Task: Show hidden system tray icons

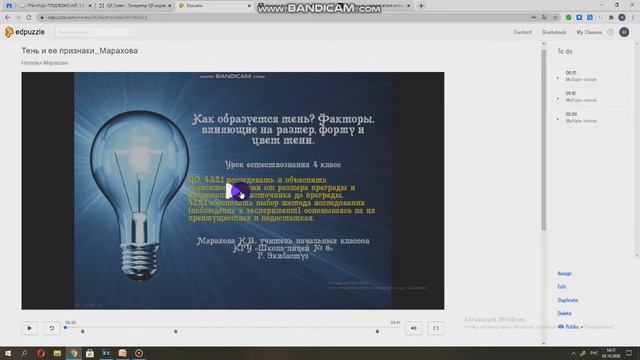Action: (573, 353)
